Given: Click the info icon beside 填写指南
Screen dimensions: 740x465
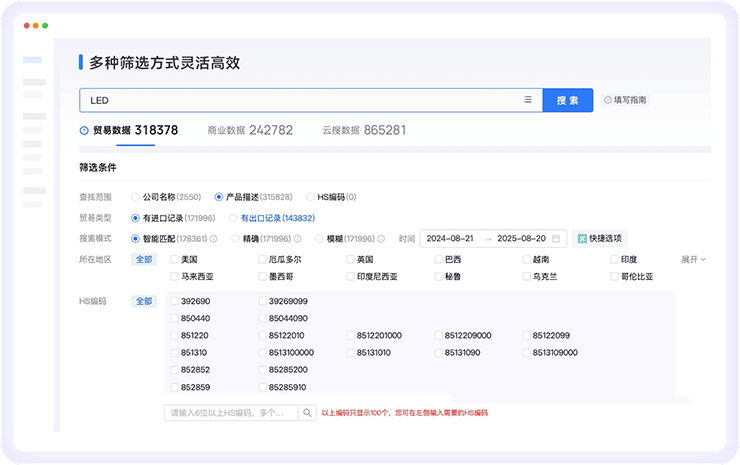Looking at the screenshot, I should coord(607,101).
